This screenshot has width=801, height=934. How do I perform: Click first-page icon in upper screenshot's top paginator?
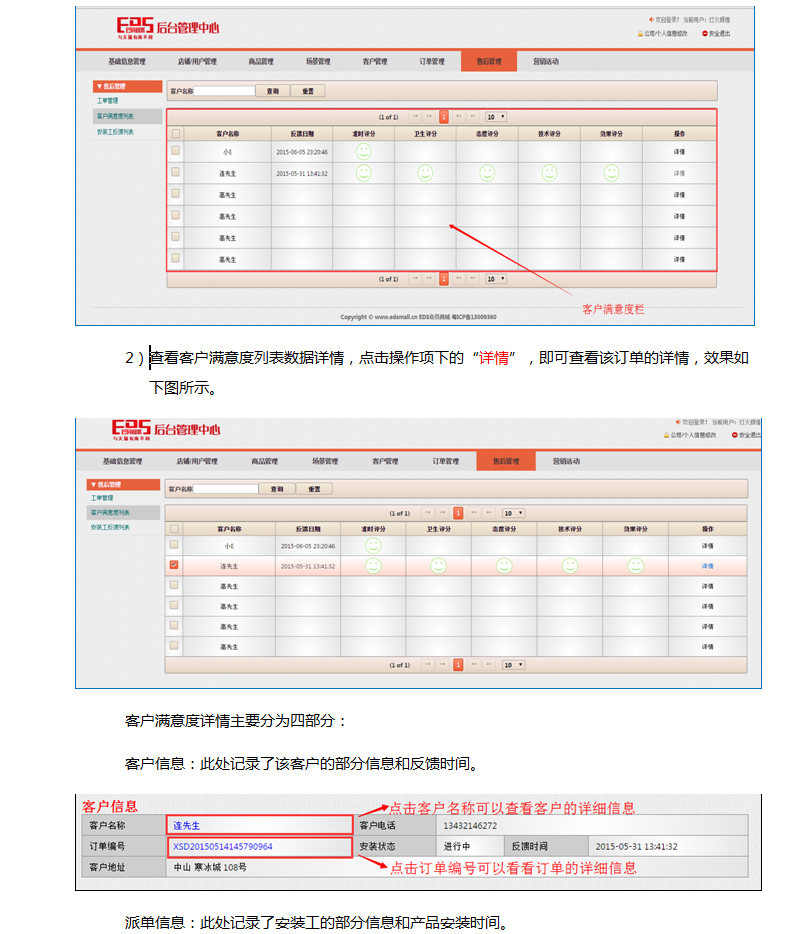[415, 117]
